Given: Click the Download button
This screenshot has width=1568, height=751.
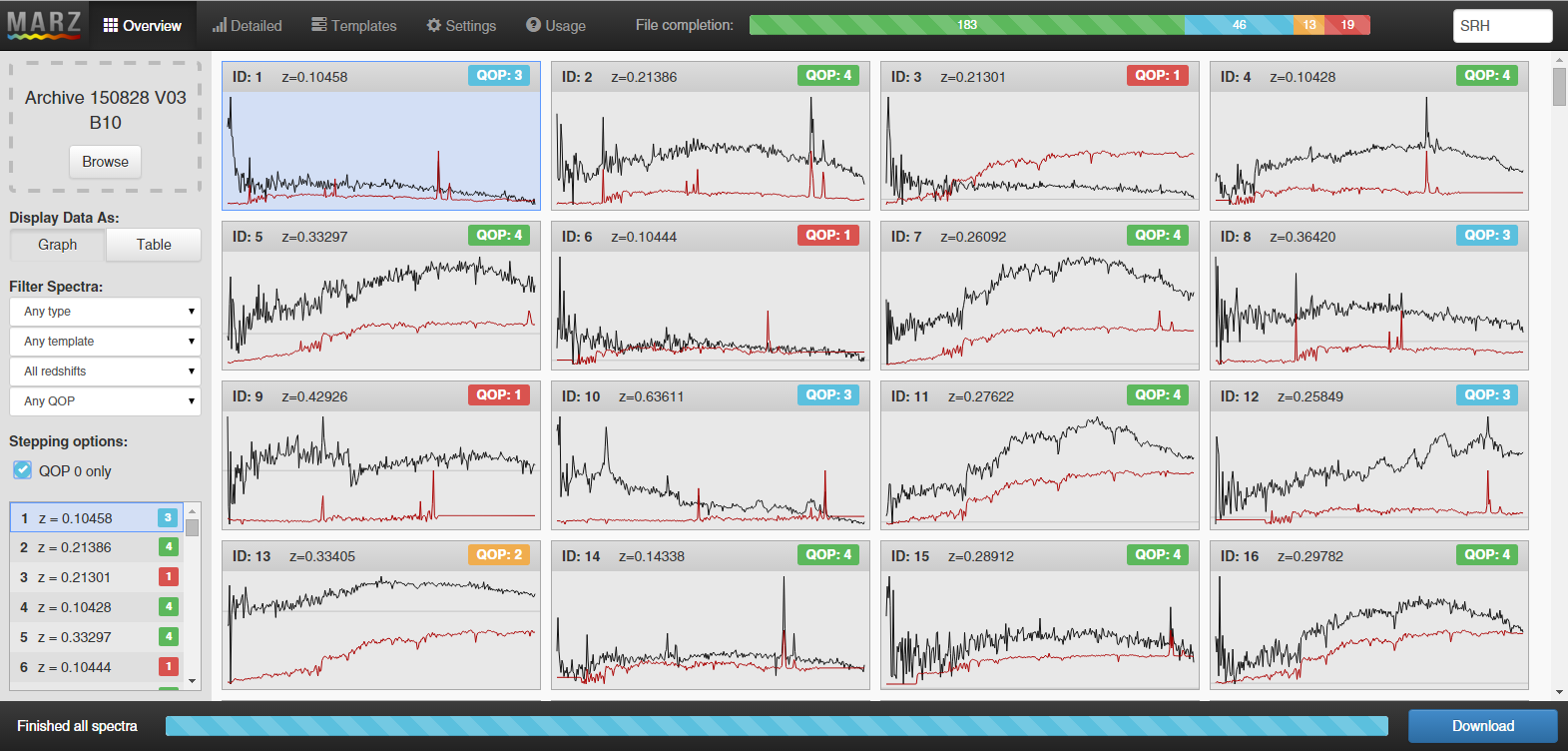Looking at the screenshot, I should click(x=1483, y=726).
